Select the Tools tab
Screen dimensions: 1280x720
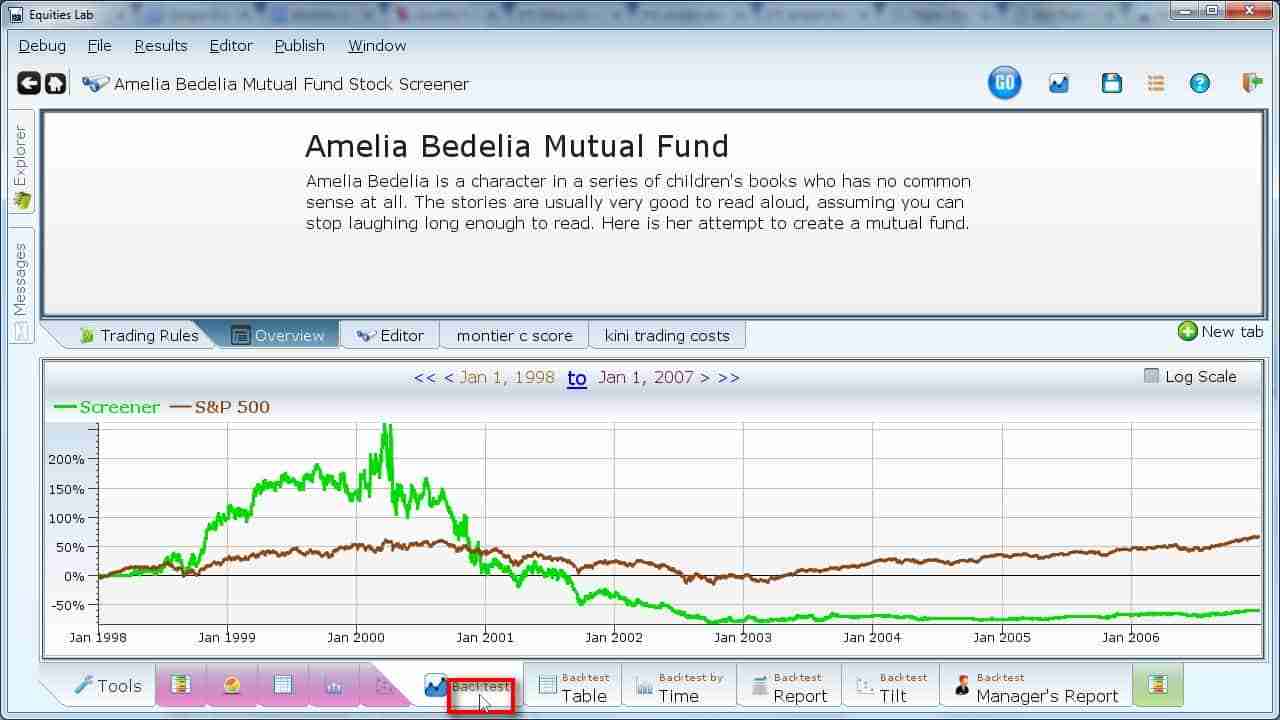106,686
